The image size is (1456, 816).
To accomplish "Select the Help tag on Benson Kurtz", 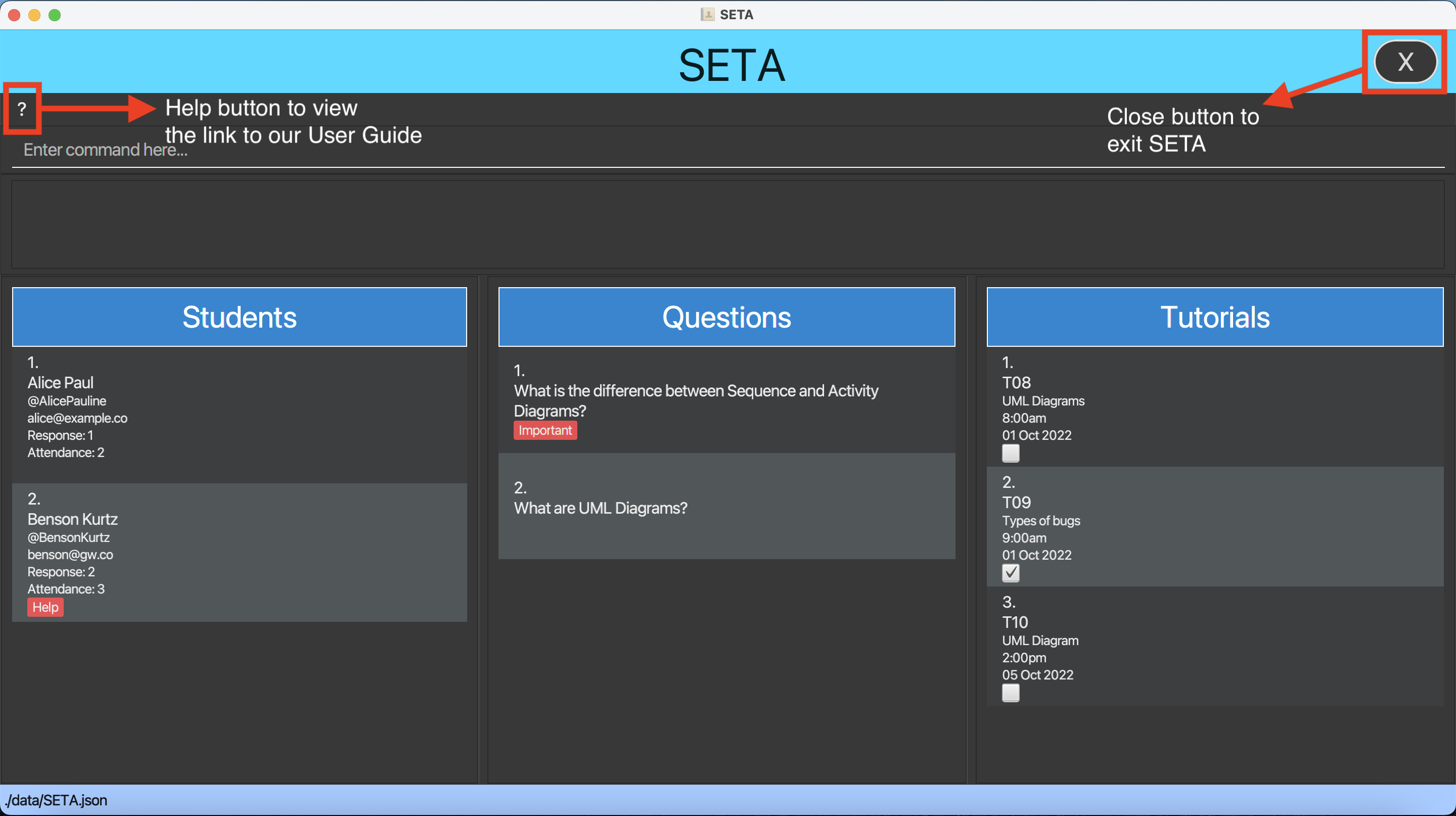I will 45,608.
